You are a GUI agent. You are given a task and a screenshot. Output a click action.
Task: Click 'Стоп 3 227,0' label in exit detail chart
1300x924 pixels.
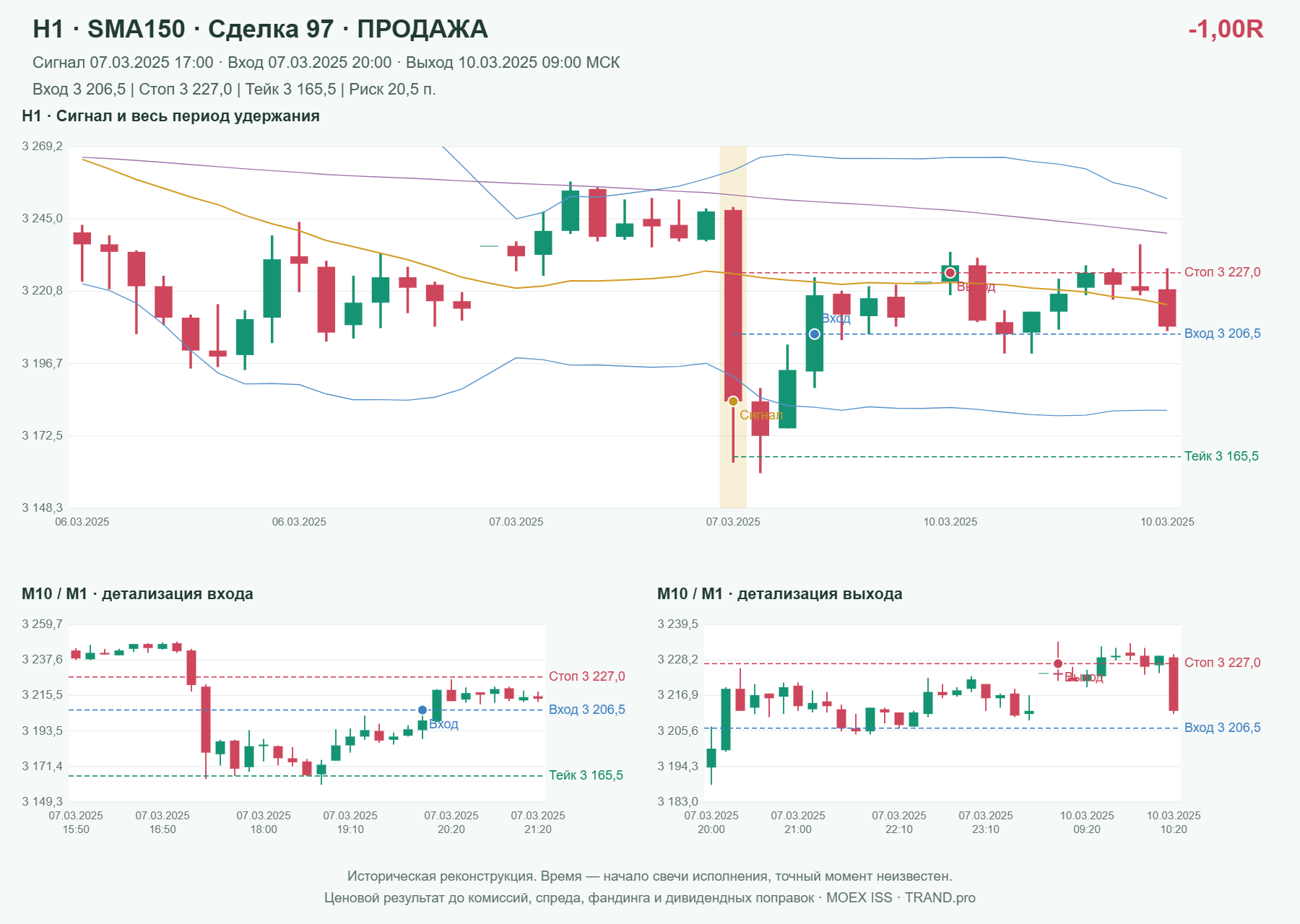pos(1222,663)
